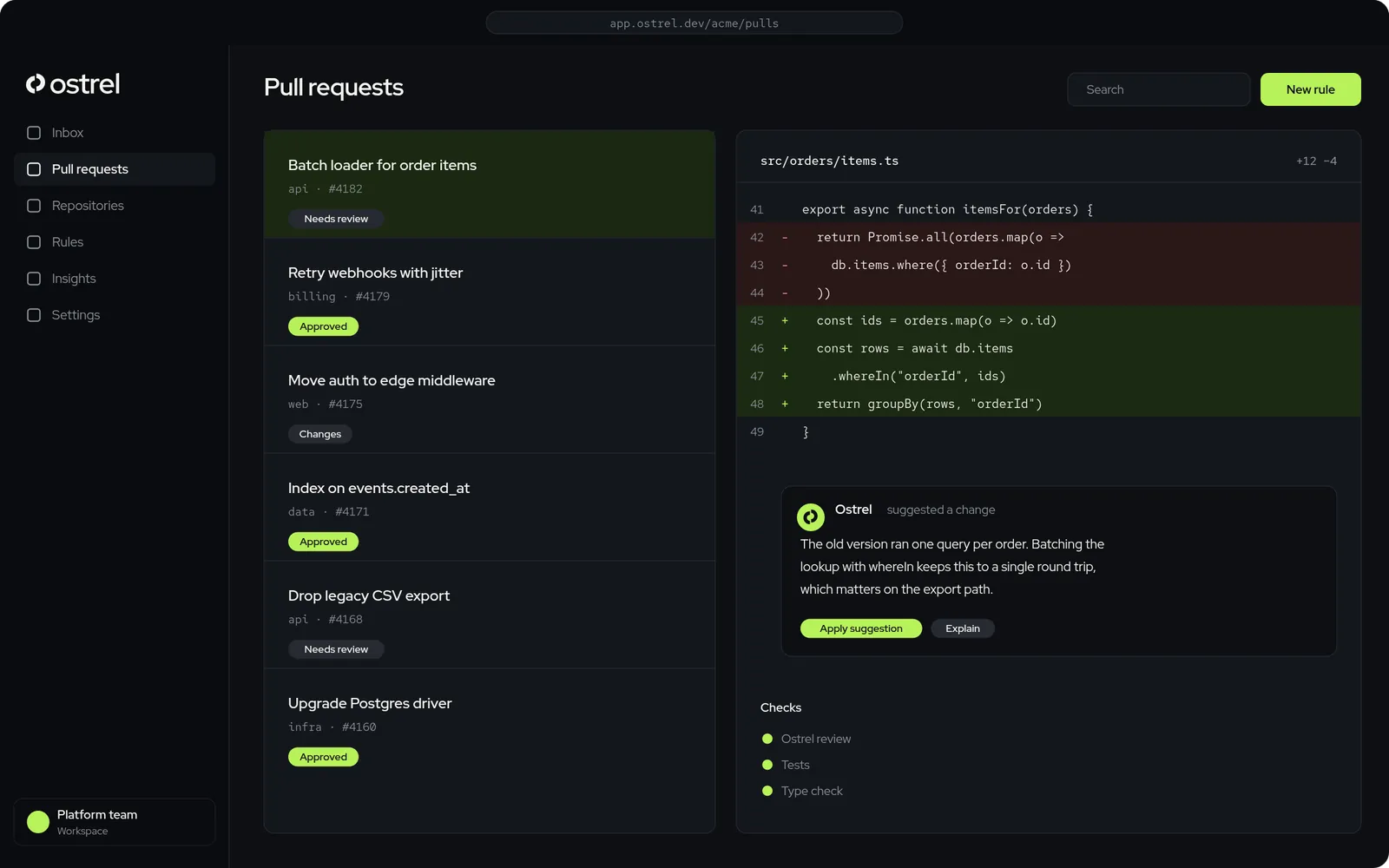Click the Changes badge on #4175
The width and height of the screenshot is (1389, 868).
click(x=320, y=434)
